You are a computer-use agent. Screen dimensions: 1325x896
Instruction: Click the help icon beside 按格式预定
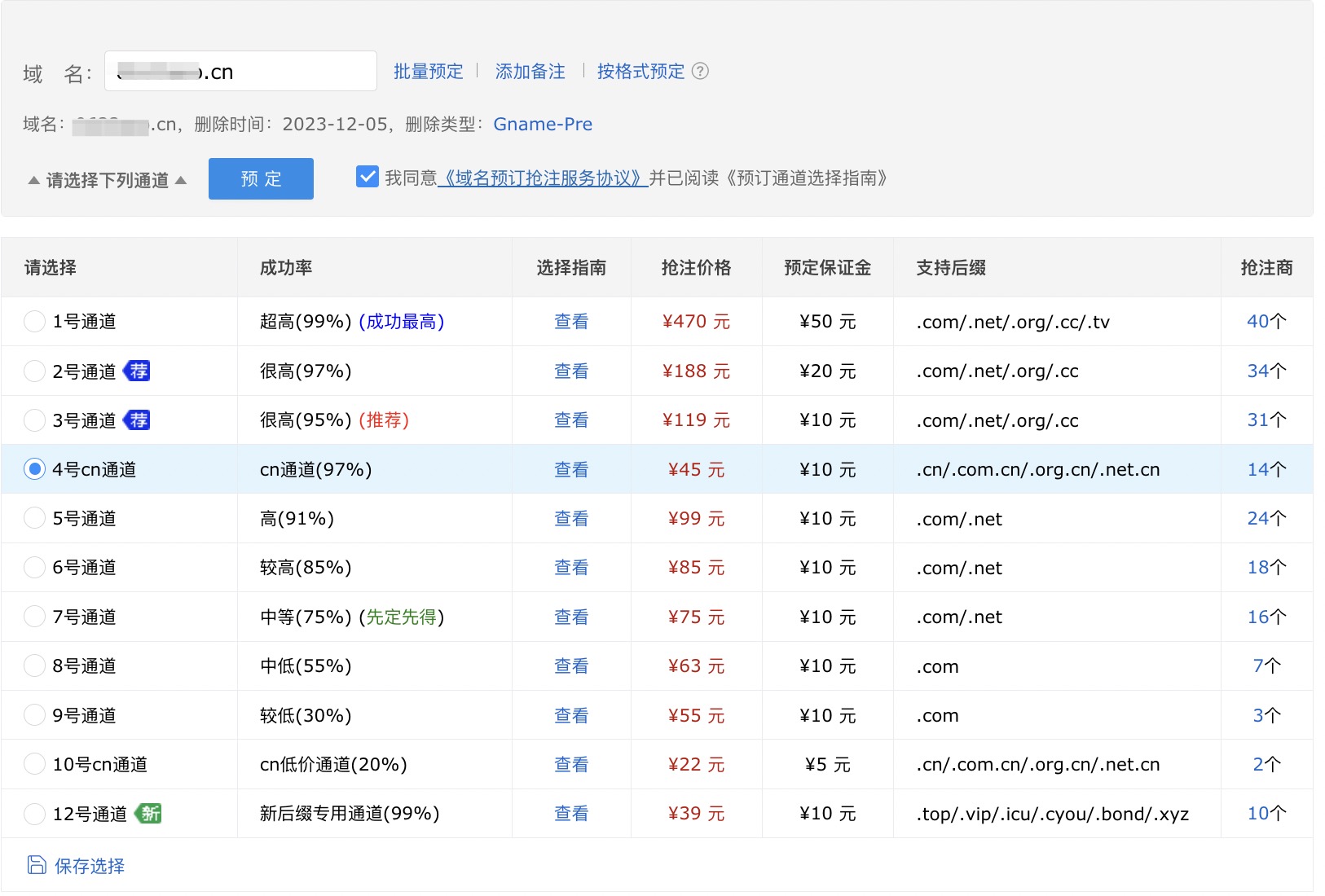(x=700, y=71)
